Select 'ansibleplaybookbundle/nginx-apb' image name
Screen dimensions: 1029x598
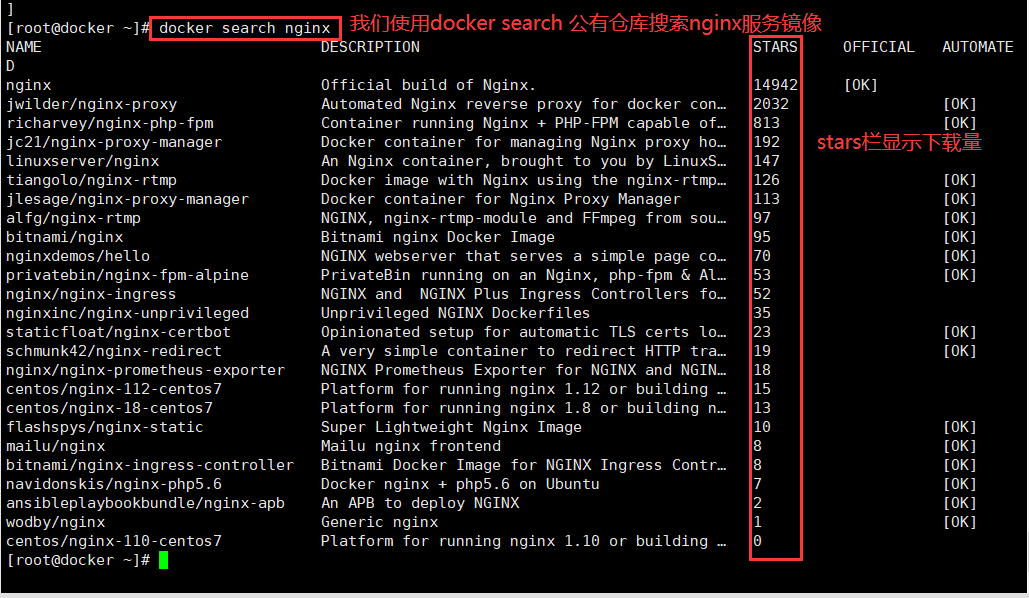coord(146,504)
